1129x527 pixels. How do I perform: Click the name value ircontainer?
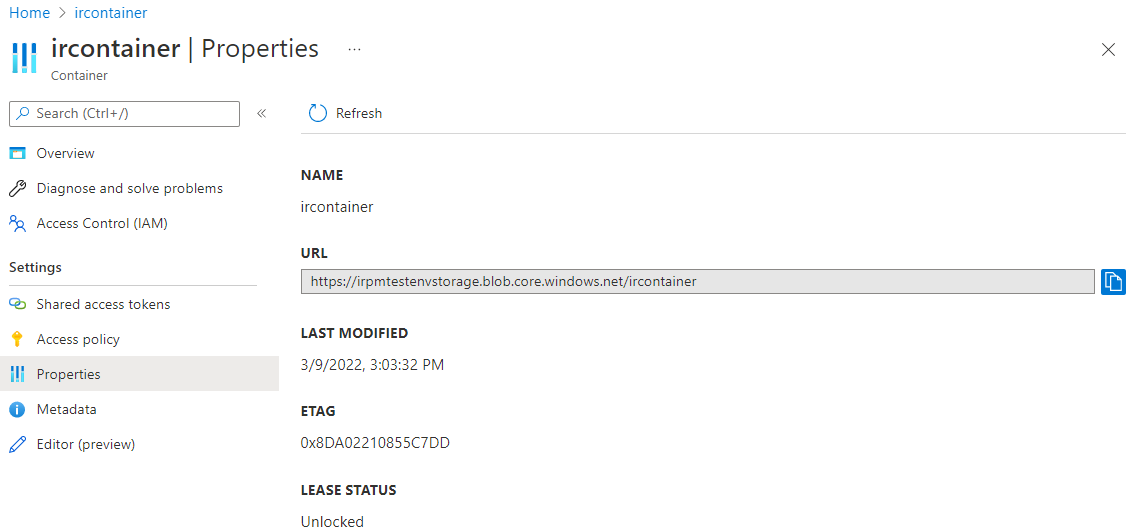[x=337, y=207]
